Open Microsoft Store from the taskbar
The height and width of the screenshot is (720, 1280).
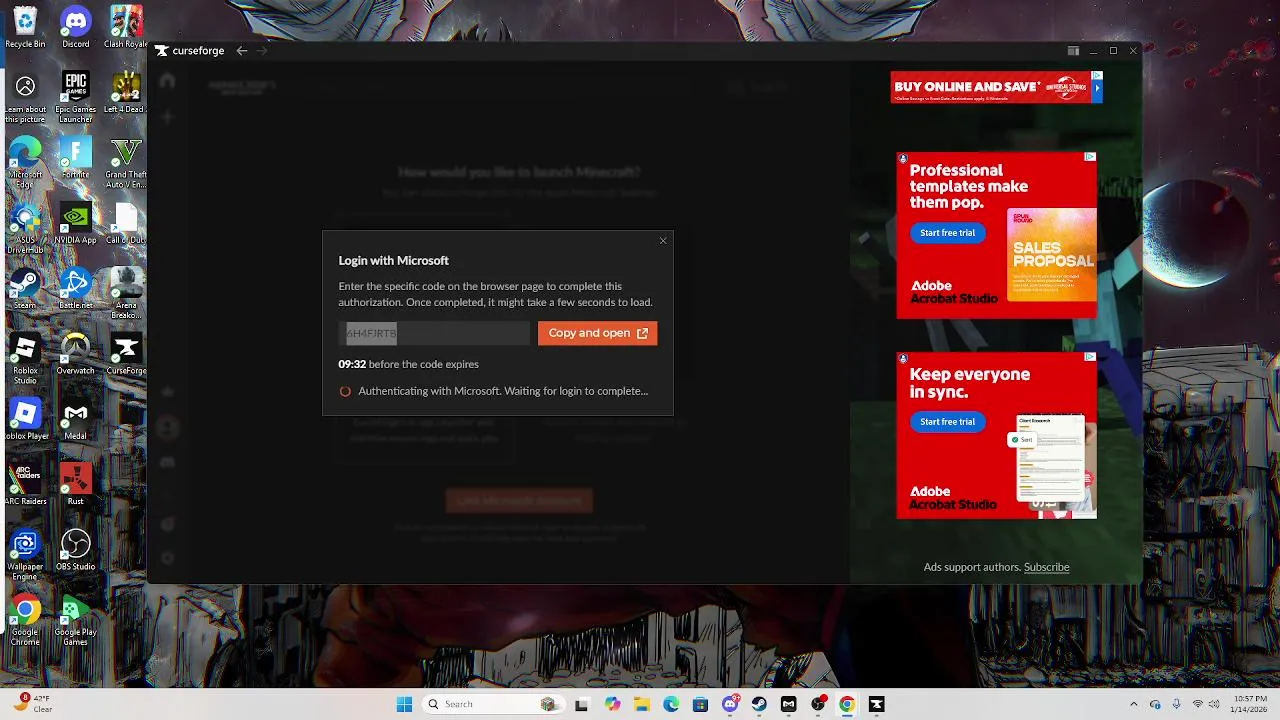(x=700, y=704)
